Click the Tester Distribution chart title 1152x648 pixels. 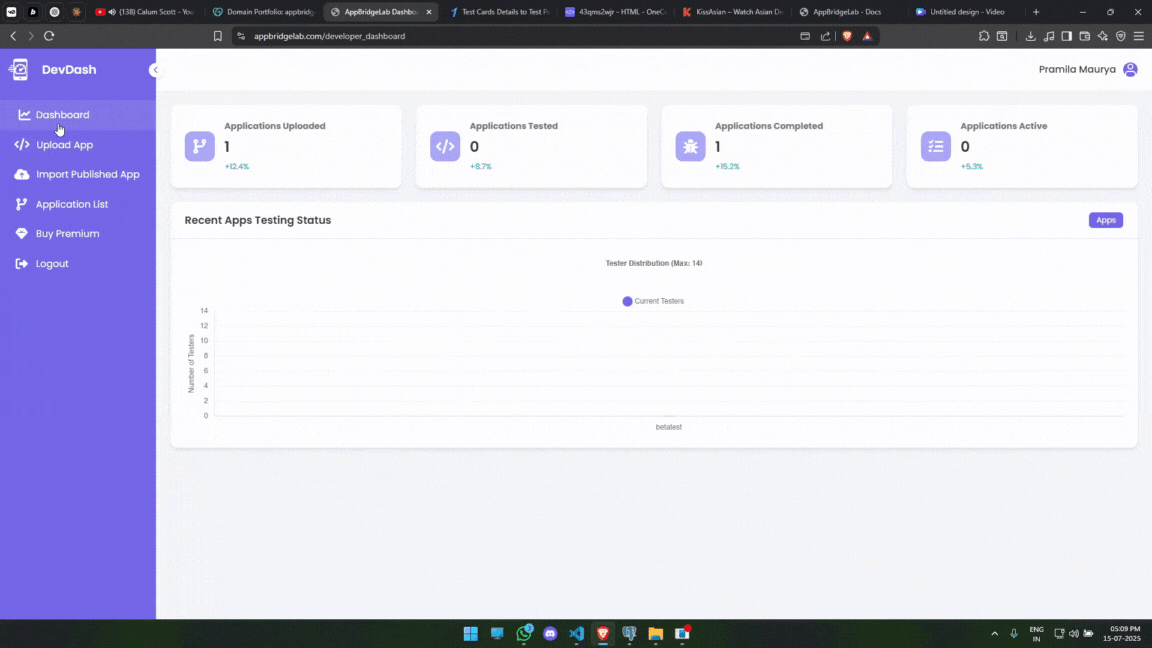654,263
